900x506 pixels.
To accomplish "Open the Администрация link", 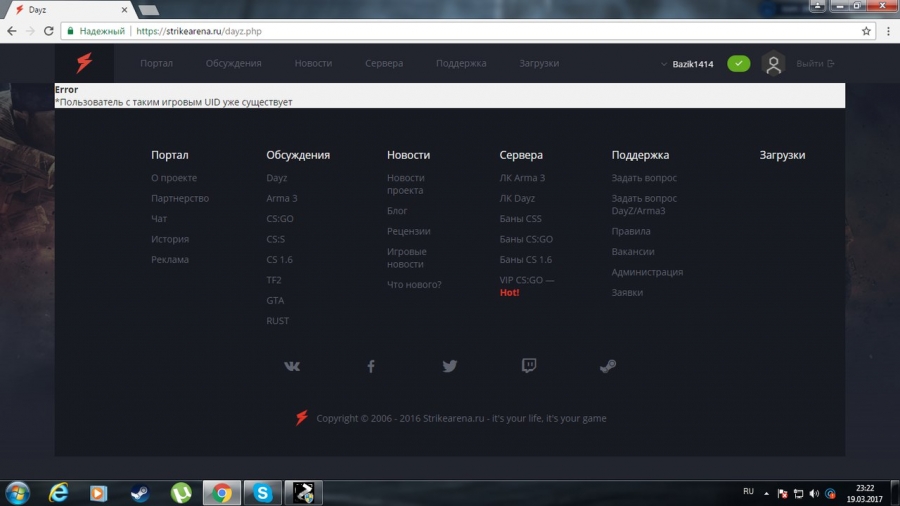I will pos(647,272).
